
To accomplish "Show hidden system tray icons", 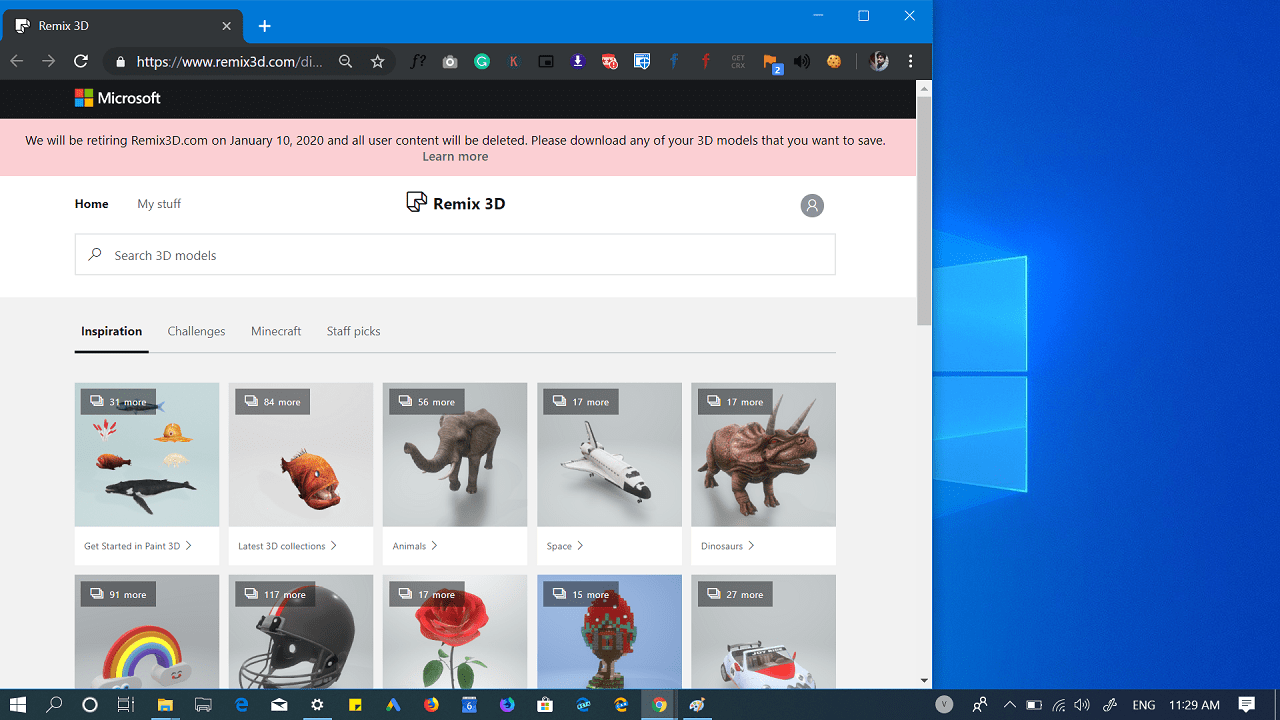I will coord(1010,705).
